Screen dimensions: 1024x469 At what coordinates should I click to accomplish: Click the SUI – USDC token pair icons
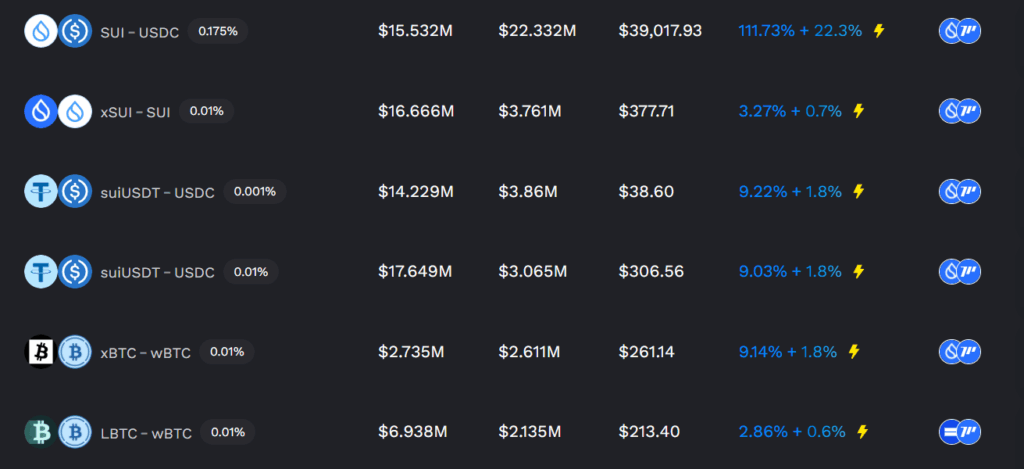(57, 31)
